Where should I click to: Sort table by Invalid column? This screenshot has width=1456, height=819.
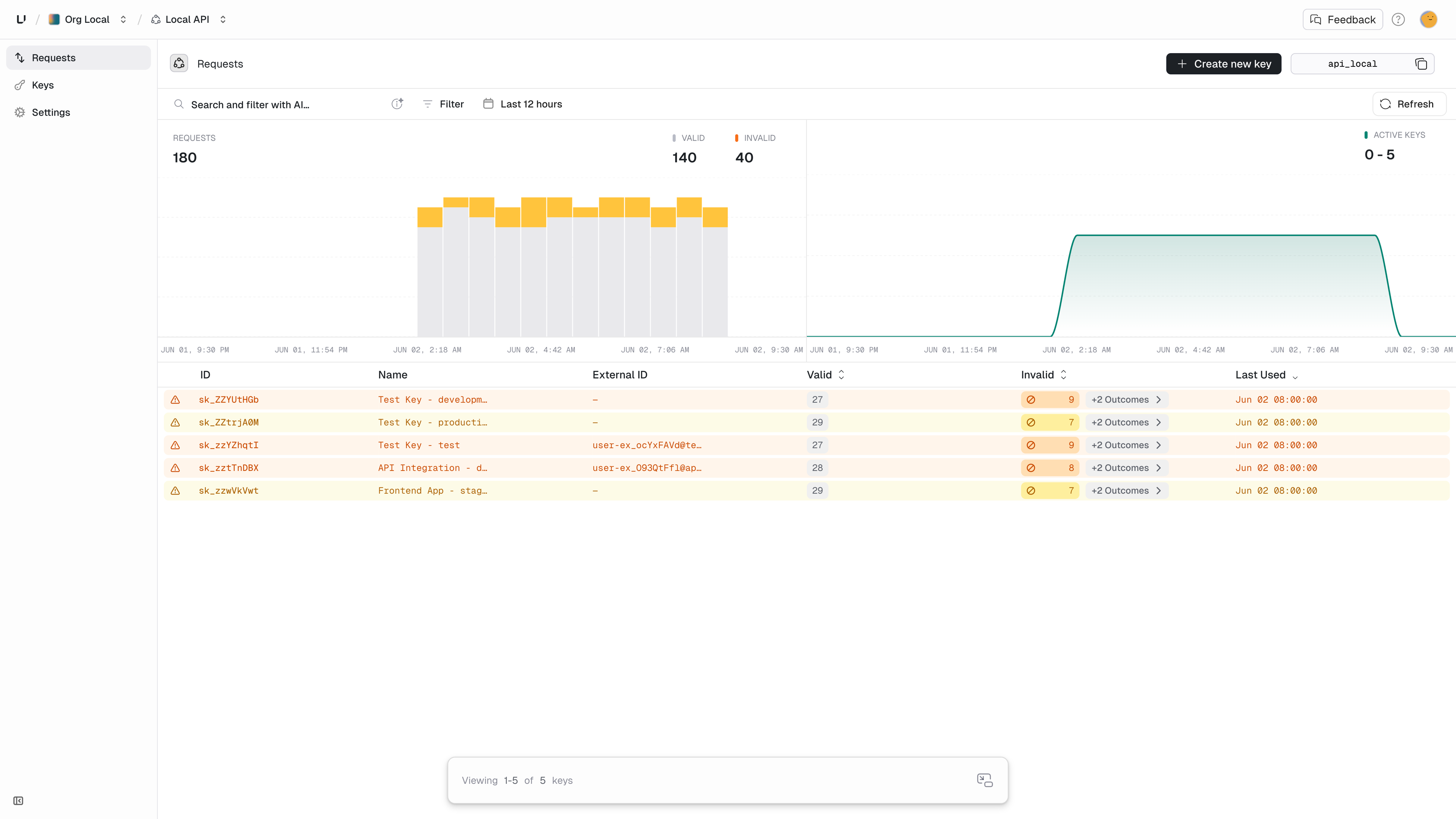click(x=1043, y=375)
